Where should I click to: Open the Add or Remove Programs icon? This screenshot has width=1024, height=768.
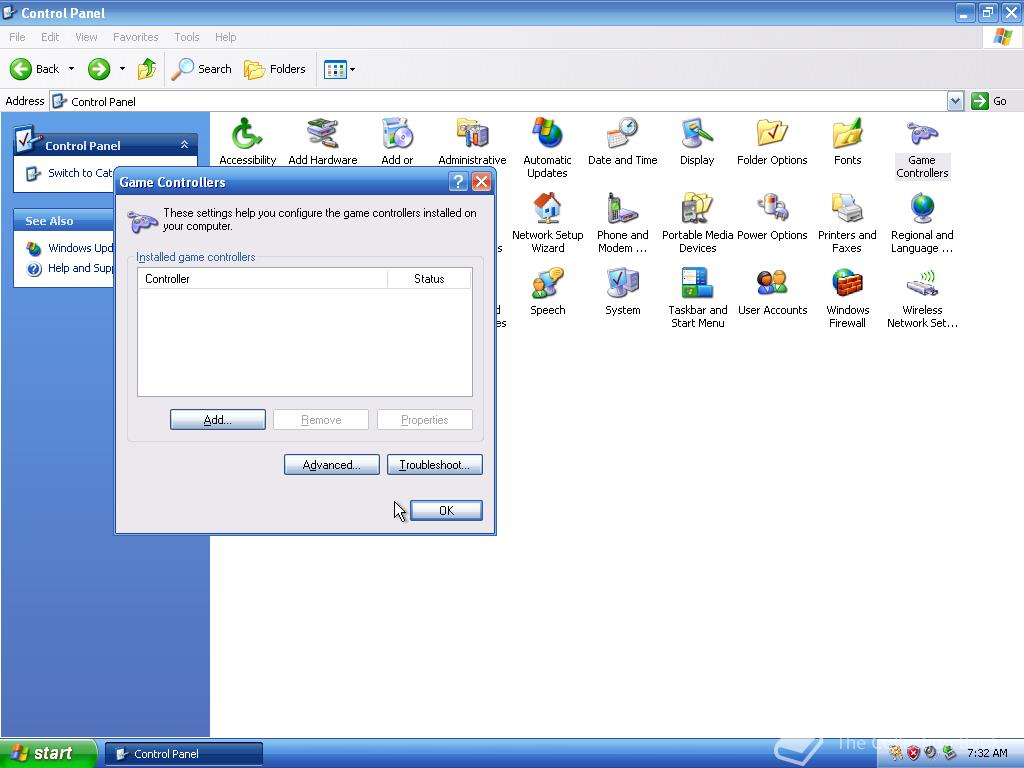coord(397,140)
